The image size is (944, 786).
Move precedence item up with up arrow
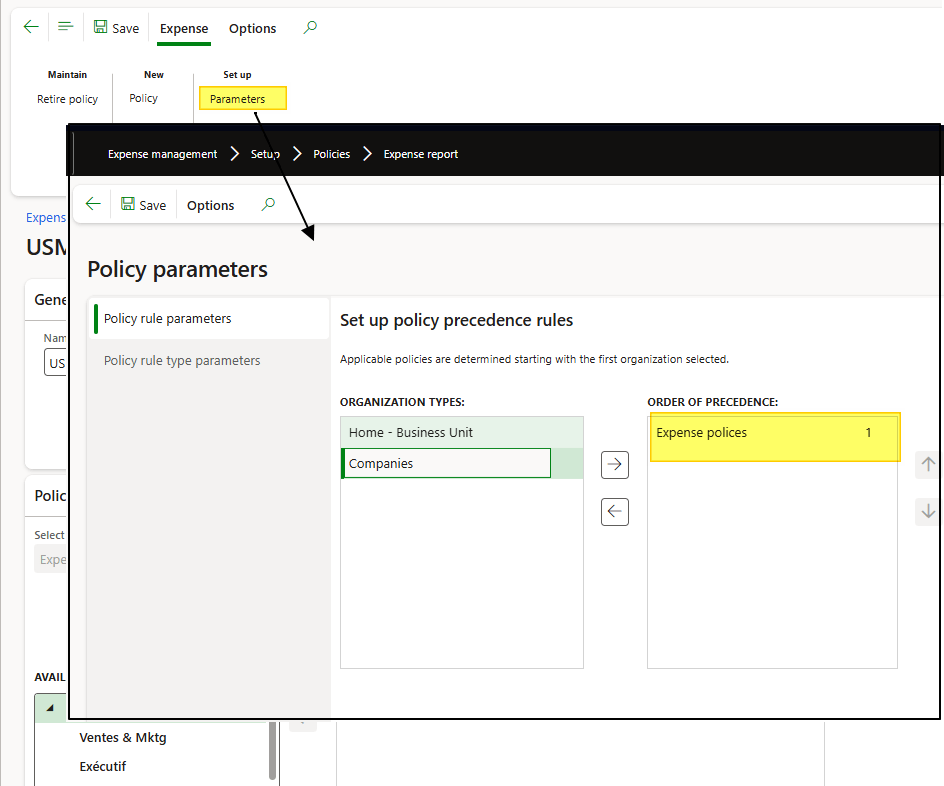pos(928,465)
